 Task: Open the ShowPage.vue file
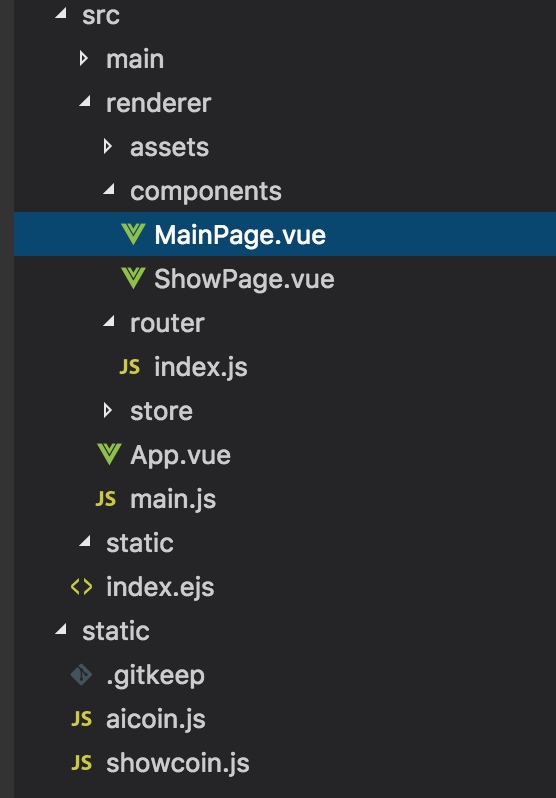244,279
